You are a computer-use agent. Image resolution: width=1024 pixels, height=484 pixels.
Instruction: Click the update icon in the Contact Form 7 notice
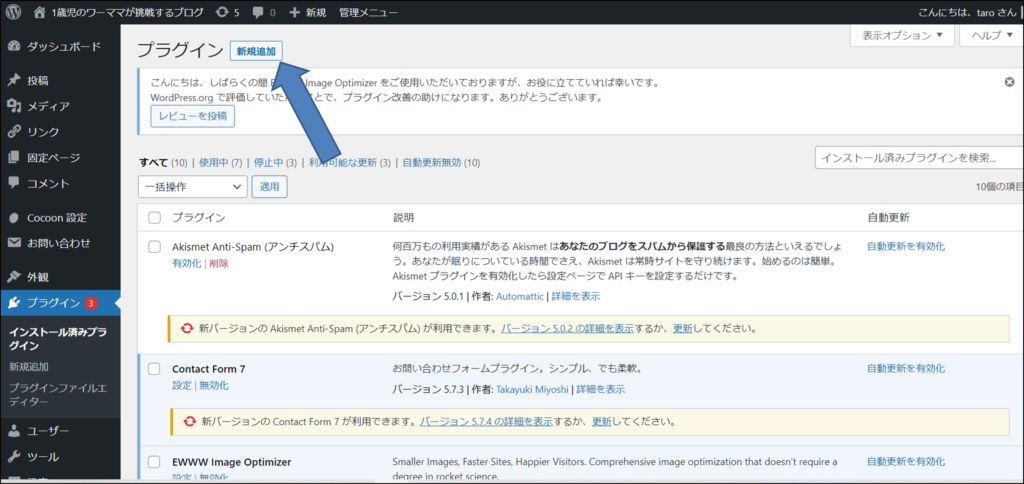click(191, 421)
